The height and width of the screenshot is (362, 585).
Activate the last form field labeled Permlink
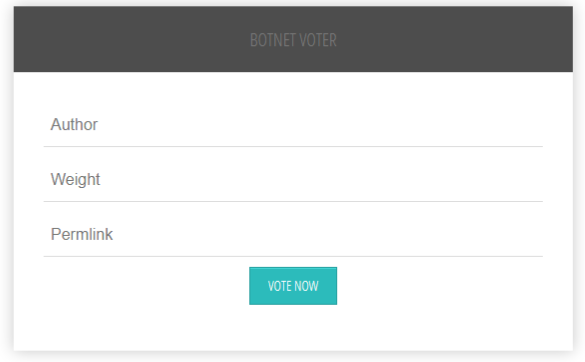pos(293,234)
